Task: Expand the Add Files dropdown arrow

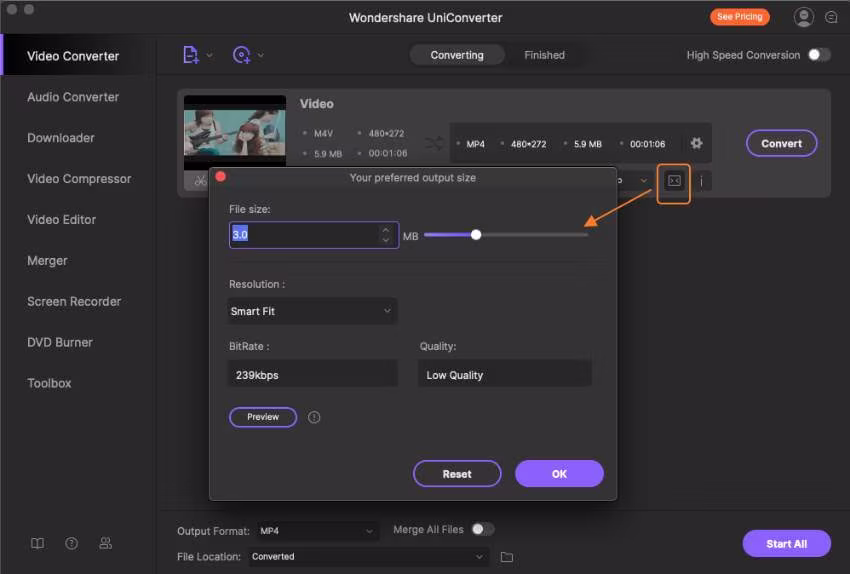Action: pos(210,55)
